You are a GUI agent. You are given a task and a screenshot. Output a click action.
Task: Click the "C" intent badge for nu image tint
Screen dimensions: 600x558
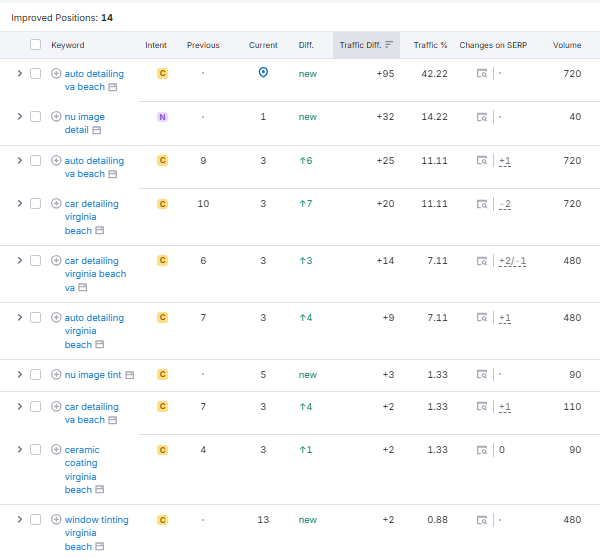[x=162, y=375]
